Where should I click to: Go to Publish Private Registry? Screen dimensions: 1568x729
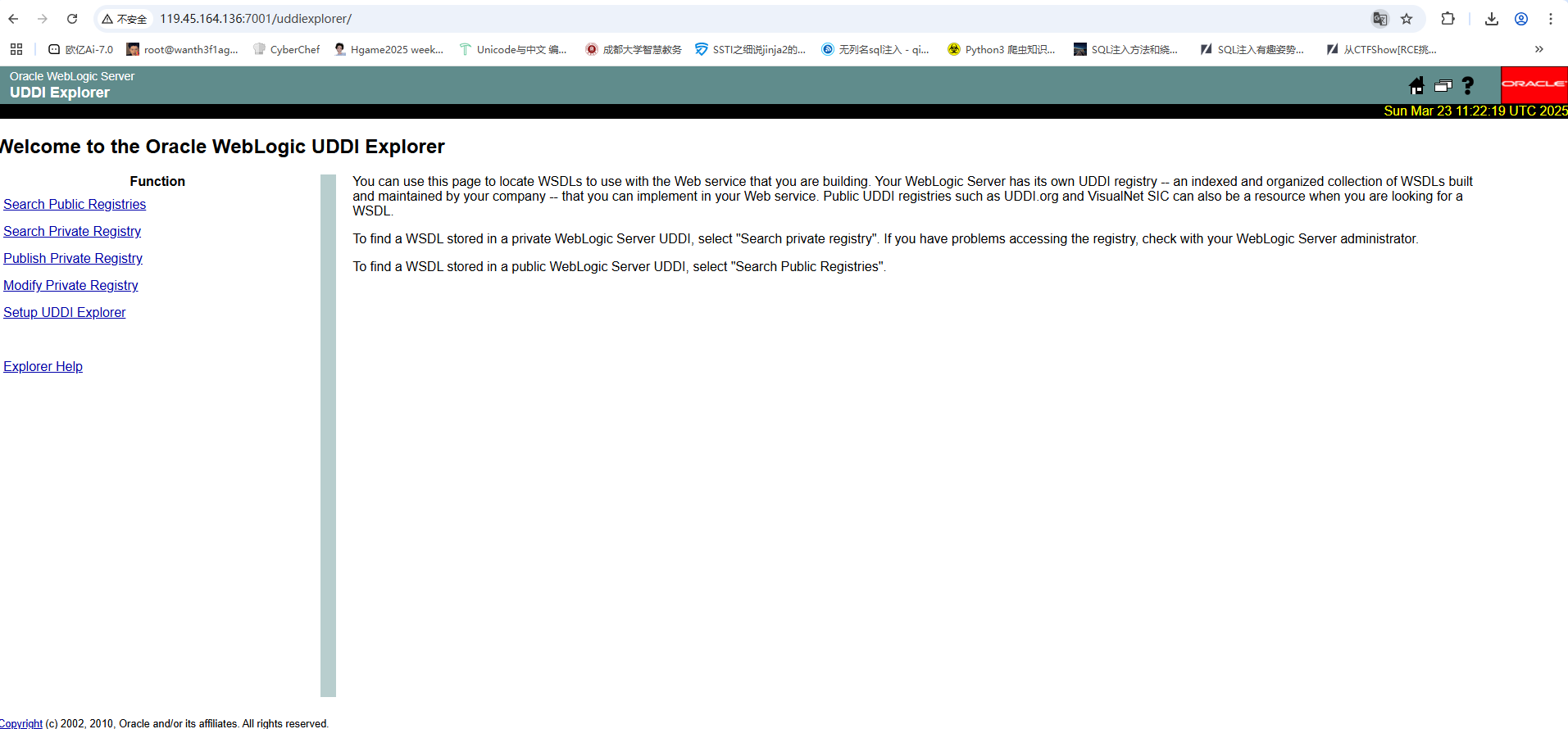coord(73,258)
